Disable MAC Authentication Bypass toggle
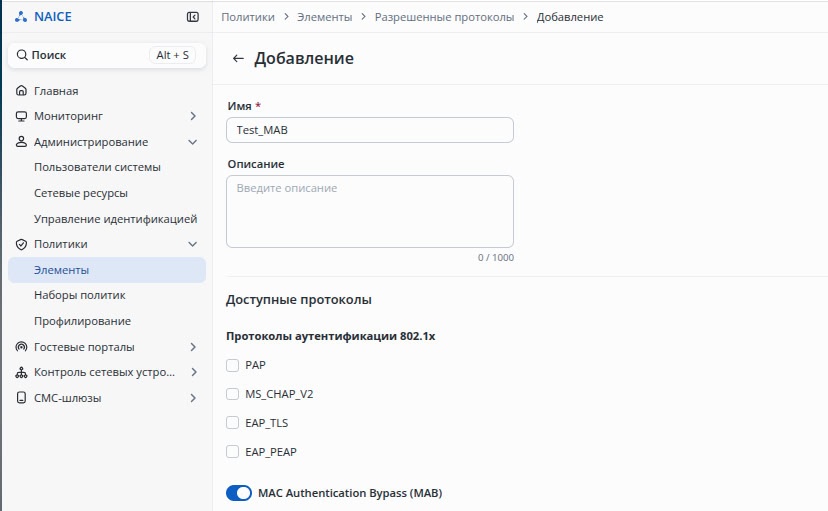 239,493
